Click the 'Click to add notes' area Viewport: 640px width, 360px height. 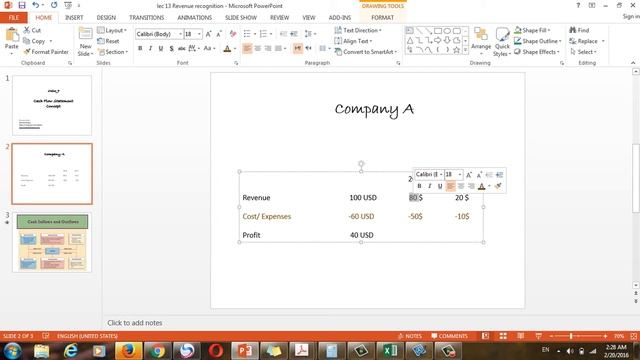click(135, 322)
